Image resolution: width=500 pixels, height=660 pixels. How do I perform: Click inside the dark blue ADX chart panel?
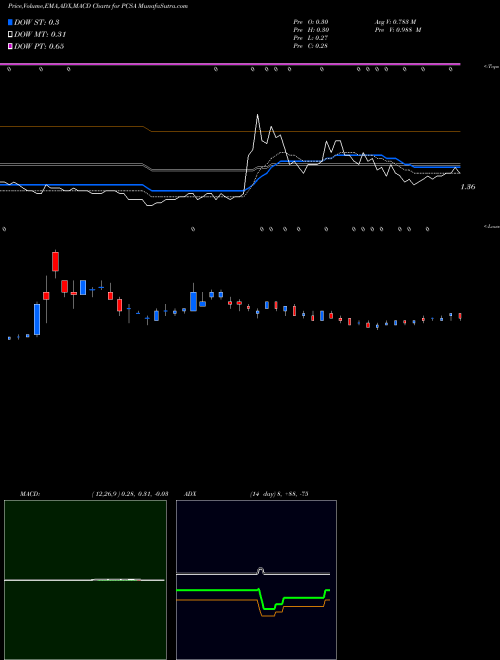[x=256, y=580]
